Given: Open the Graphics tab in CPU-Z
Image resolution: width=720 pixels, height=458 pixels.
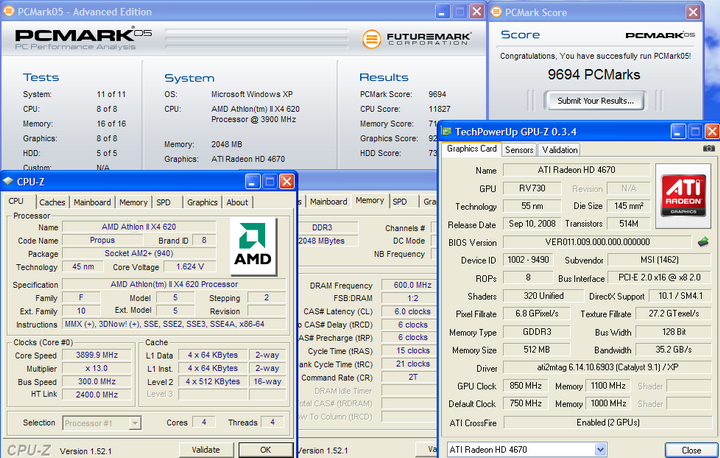Looking at the screenshot, I should pos(202,202).
